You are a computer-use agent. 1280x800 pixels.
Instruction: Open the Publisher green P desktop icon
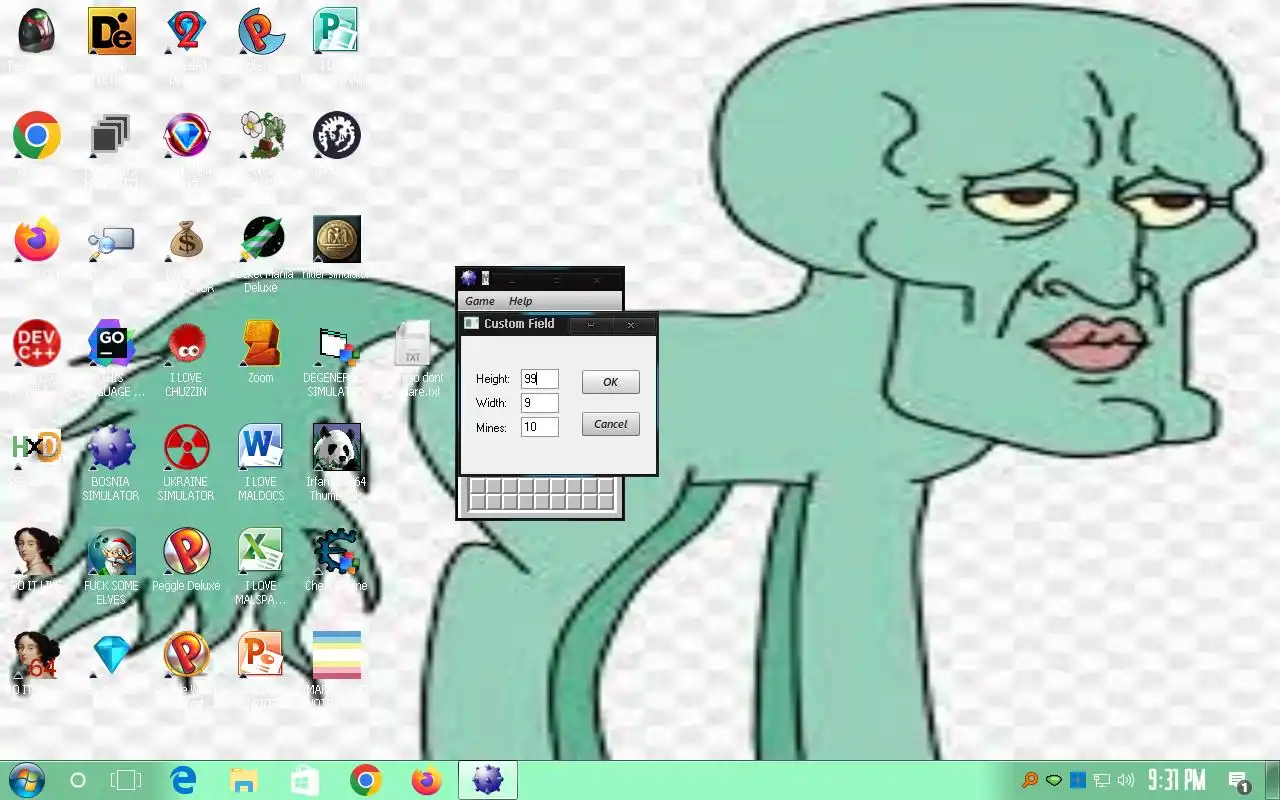336,32
